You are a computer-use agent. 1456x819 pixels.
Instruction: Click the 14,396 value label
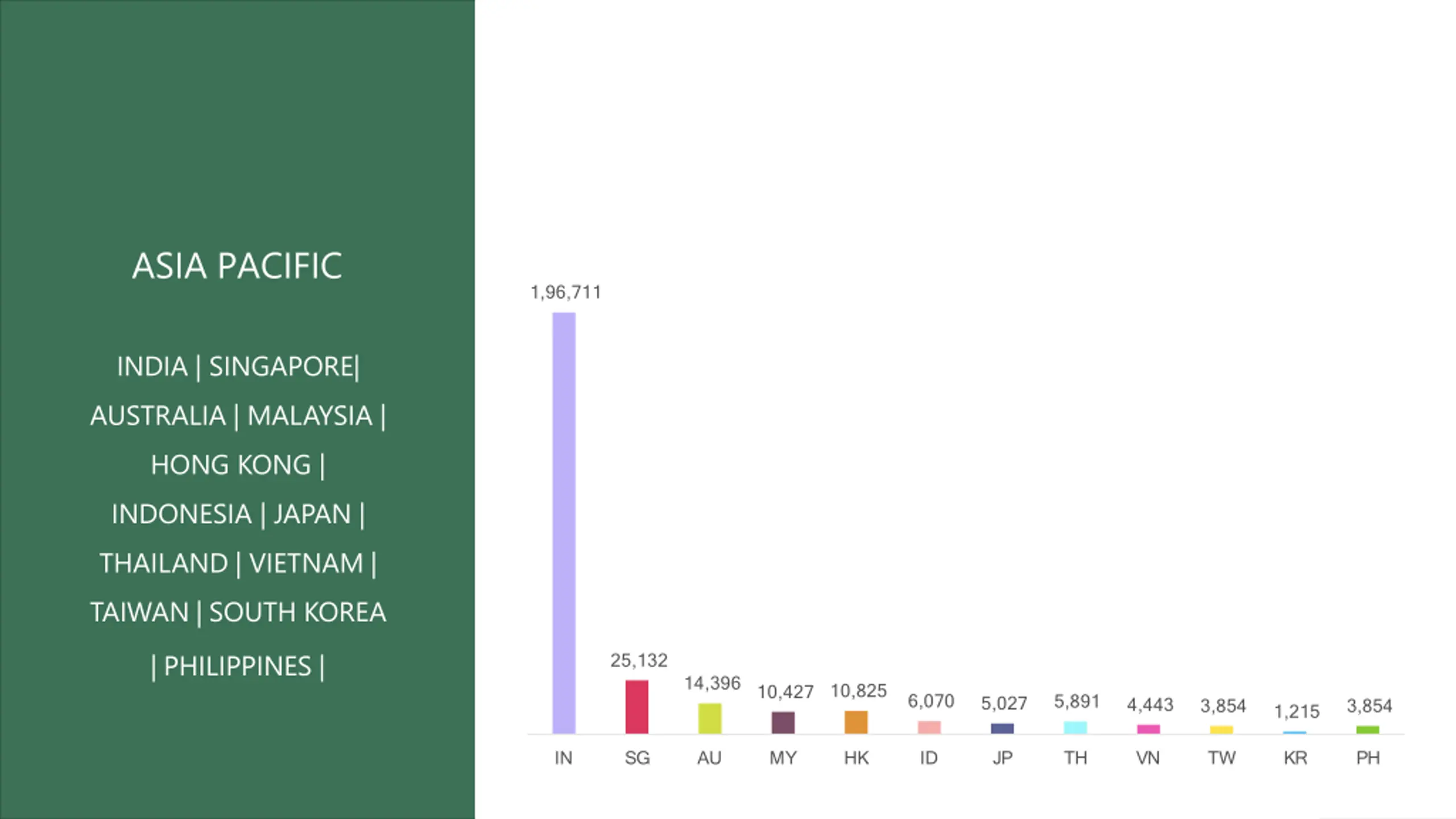pos(712,683)
